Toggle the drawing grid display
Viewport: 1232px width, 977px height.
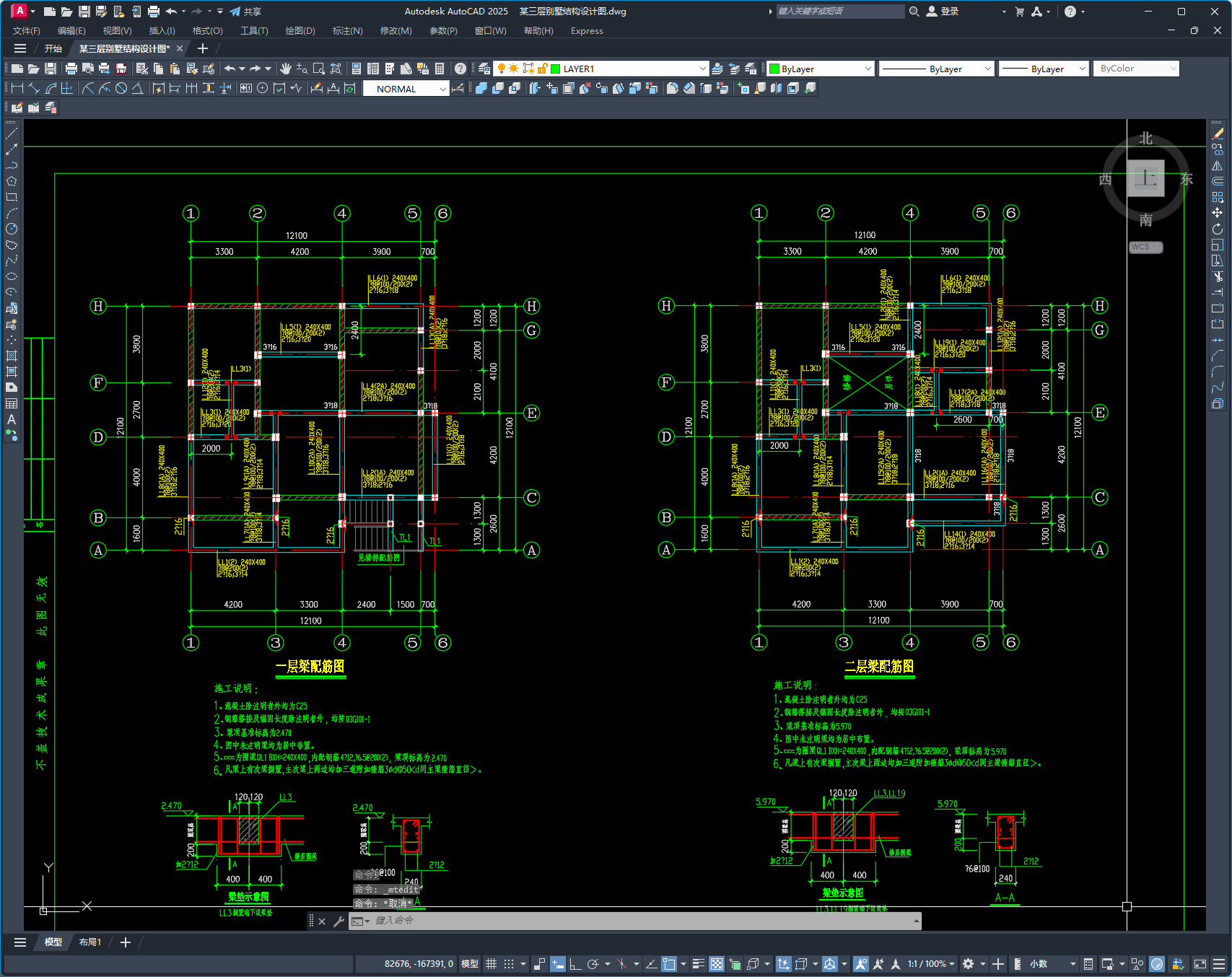coord(492,964)
